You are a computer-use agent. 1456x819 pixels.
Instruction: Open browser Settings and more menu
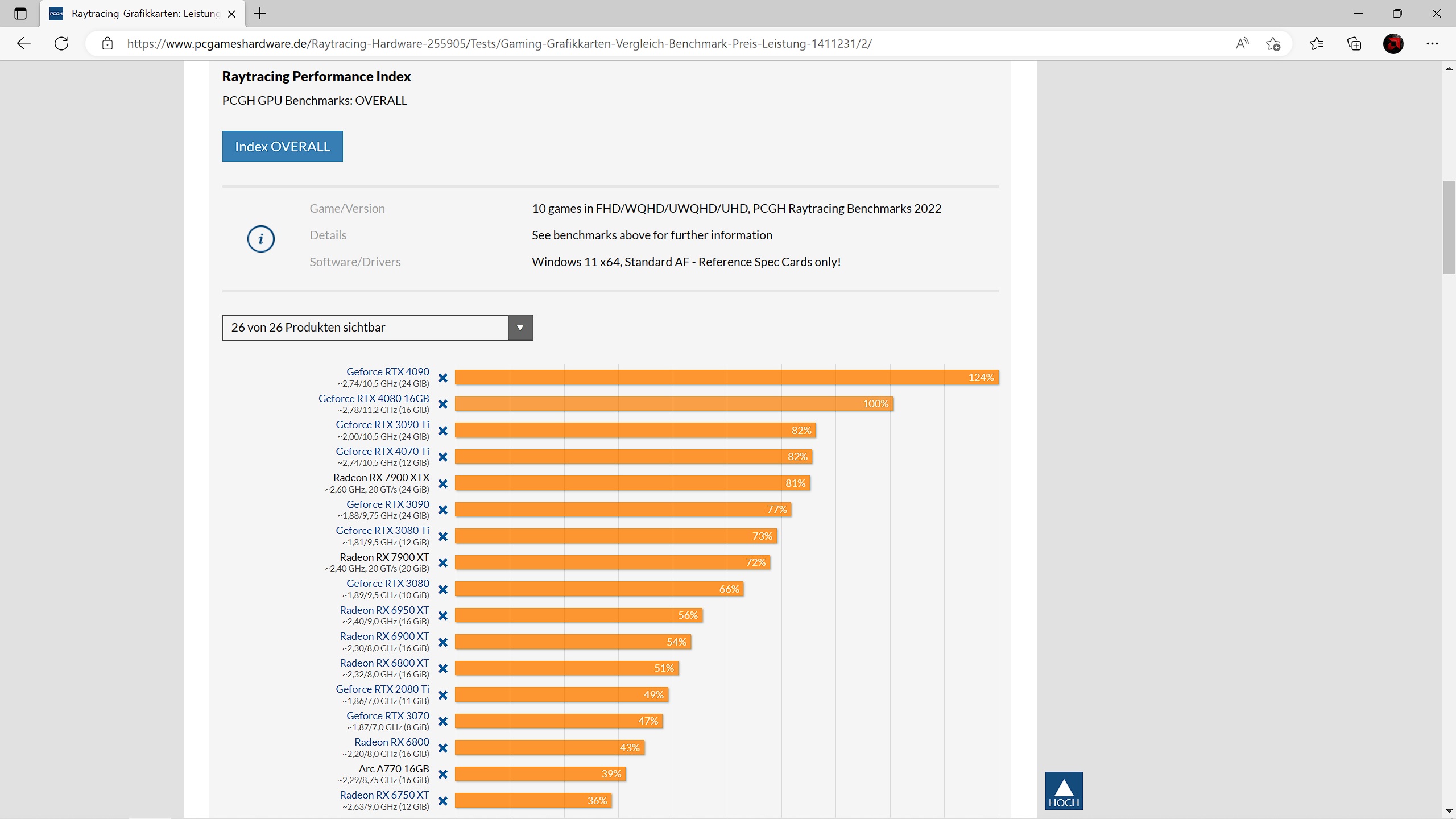point(1432,43)
